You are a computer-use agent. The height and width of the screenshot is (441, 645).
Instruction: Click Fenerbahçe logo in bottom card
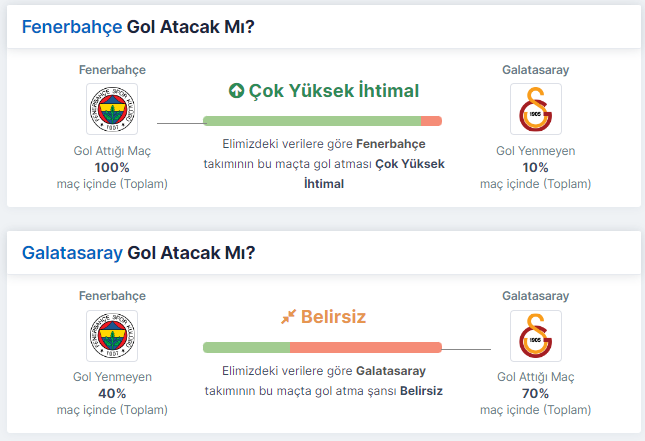tap(112, 336)
